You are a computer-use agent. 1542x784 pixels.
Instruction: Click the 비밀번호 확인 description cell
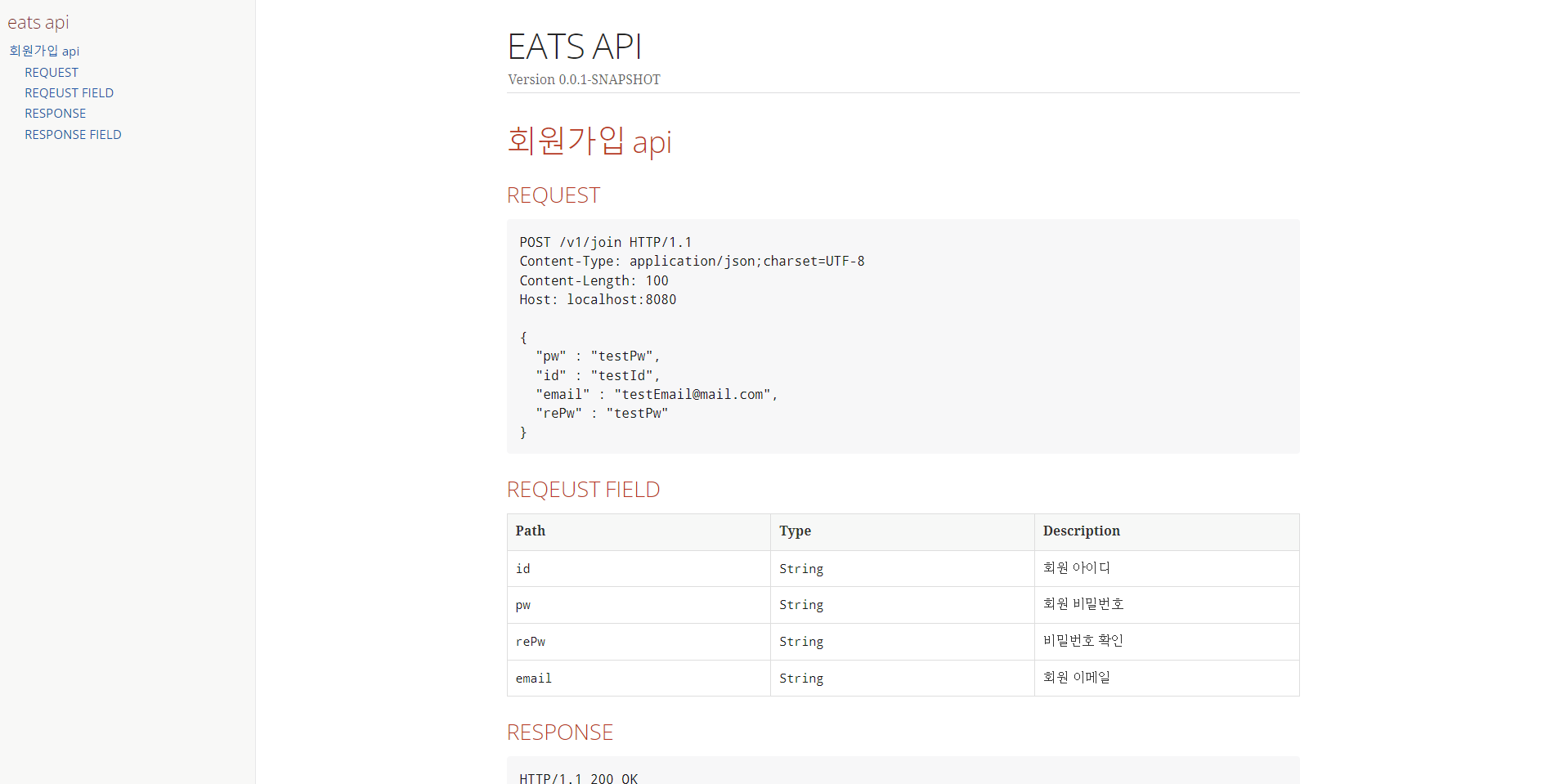pos(1167,643)
